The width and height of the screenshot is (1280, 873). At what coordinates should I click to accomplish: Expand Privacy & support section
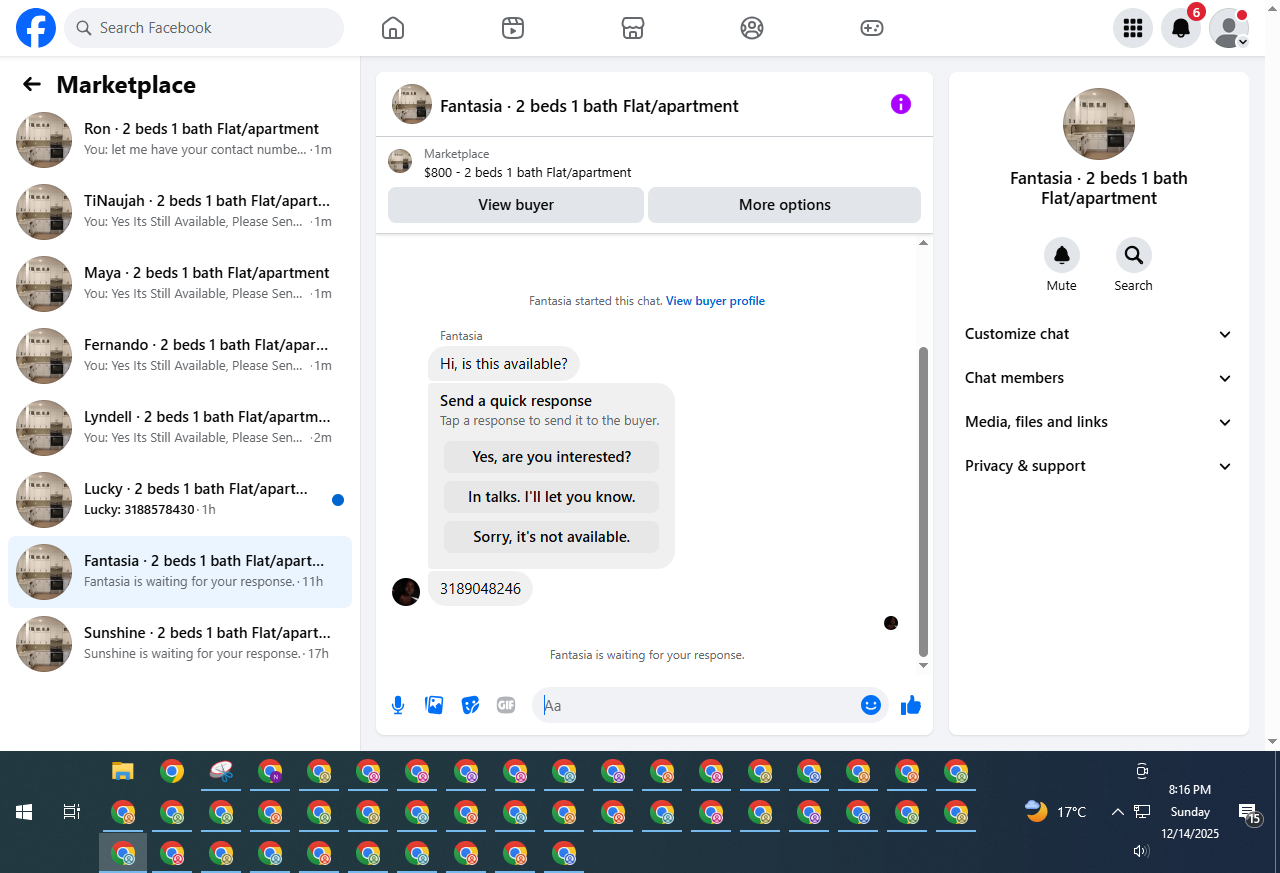[1098, 466]
